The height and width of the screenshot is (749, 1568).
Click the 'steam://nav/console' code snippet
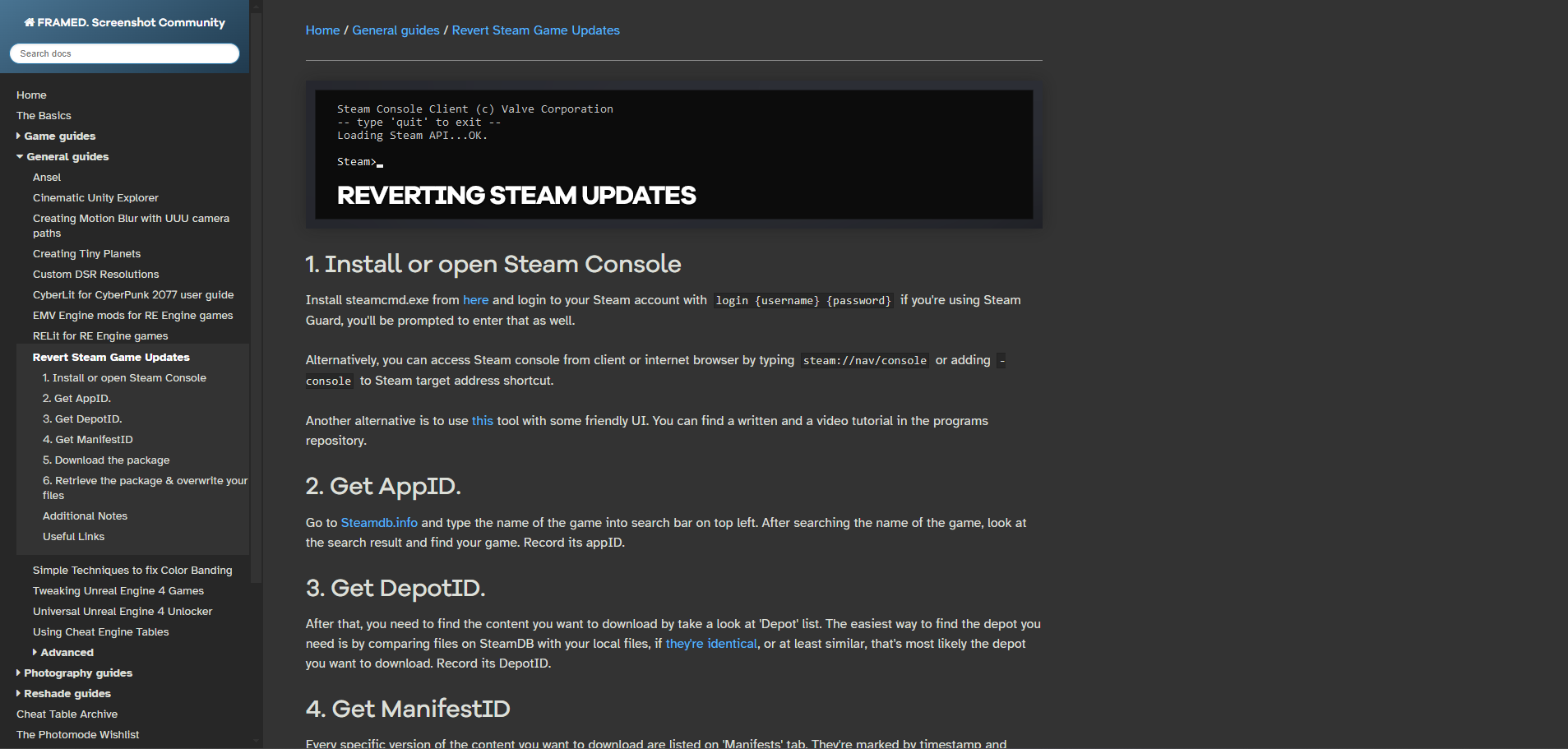pyautogui.click(x=864, y=361)
